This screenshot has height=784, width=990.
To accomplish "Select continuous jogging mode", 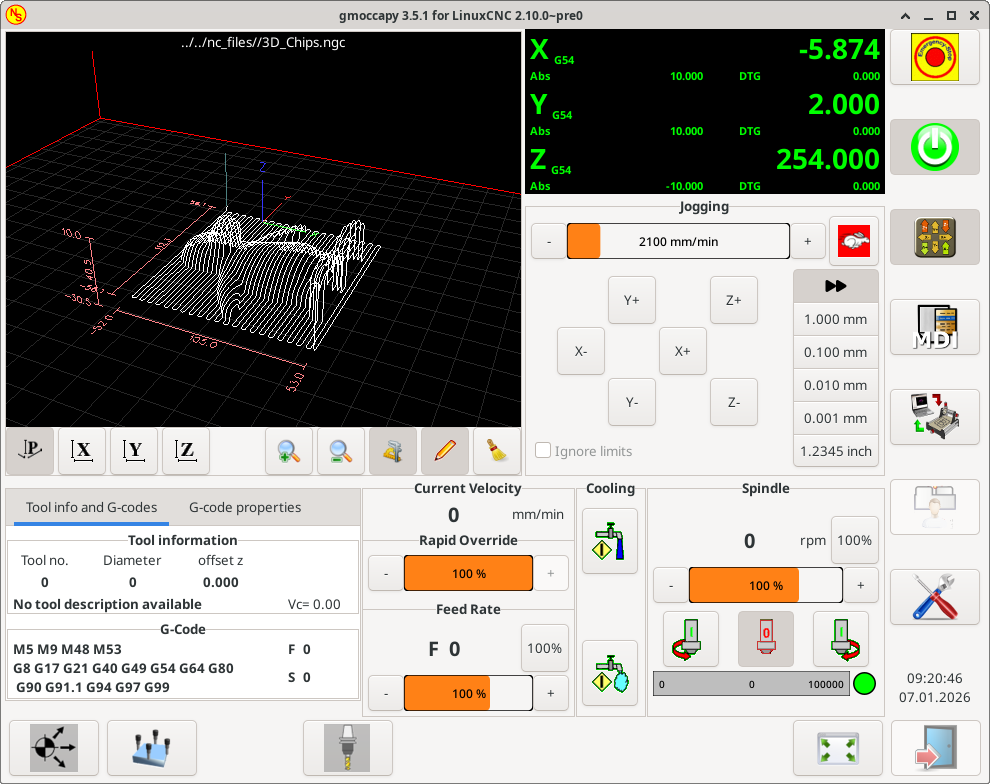I will click(x=836, y=285).
